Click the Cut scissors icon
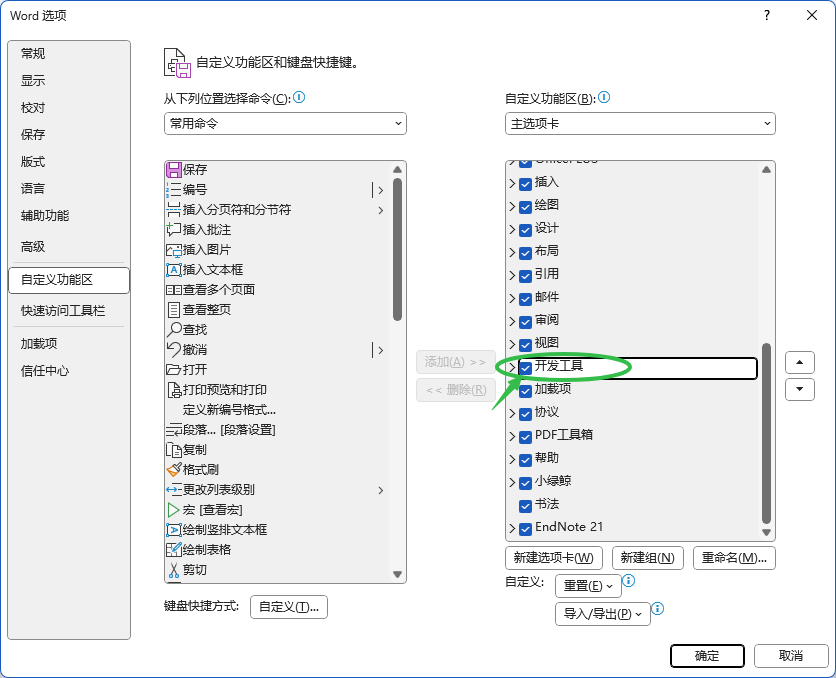The width and height of the screenshot is (836, 678). (x=174, y=570)
